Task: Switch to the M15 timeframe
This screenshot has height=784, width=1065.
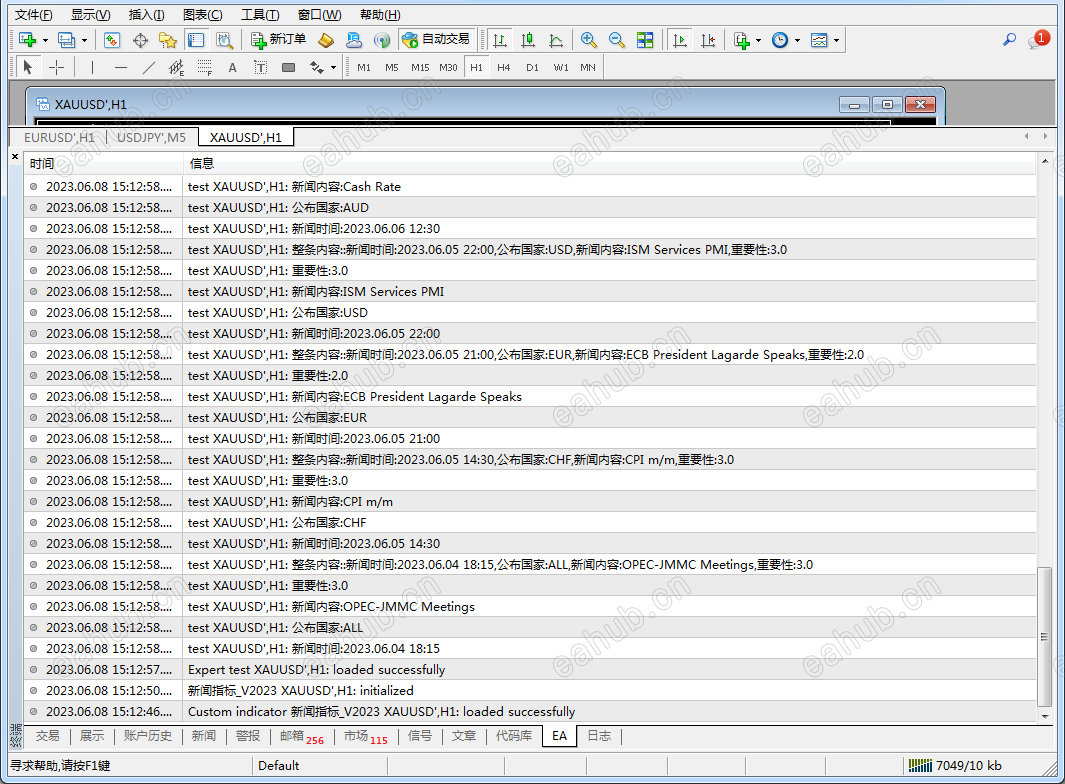Action: point(420,67)
